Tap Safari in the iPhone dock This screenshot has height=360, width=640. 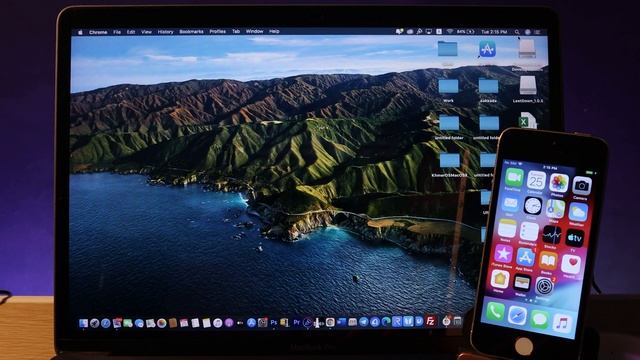click(517, 316)
